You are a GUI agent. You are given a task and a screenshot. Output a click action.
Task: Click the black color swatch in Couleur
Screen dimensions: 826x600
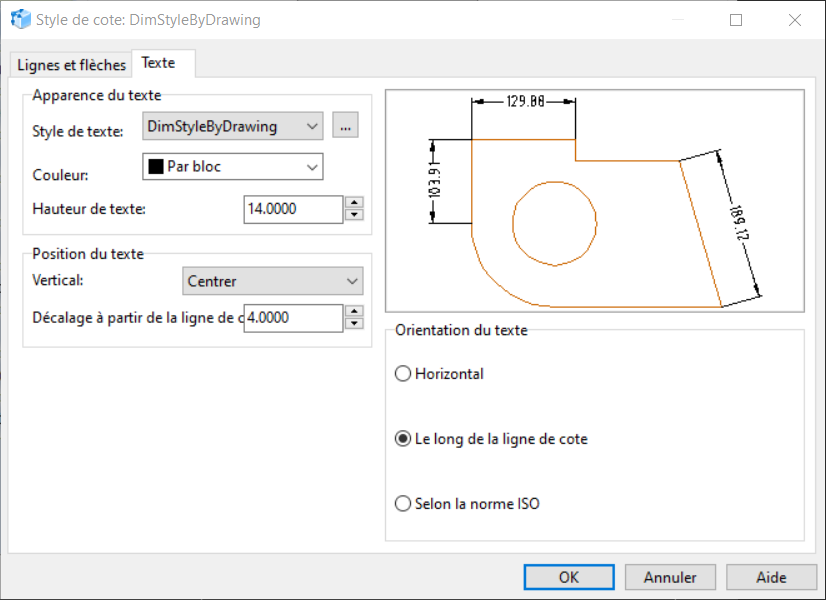pos(156,166)
